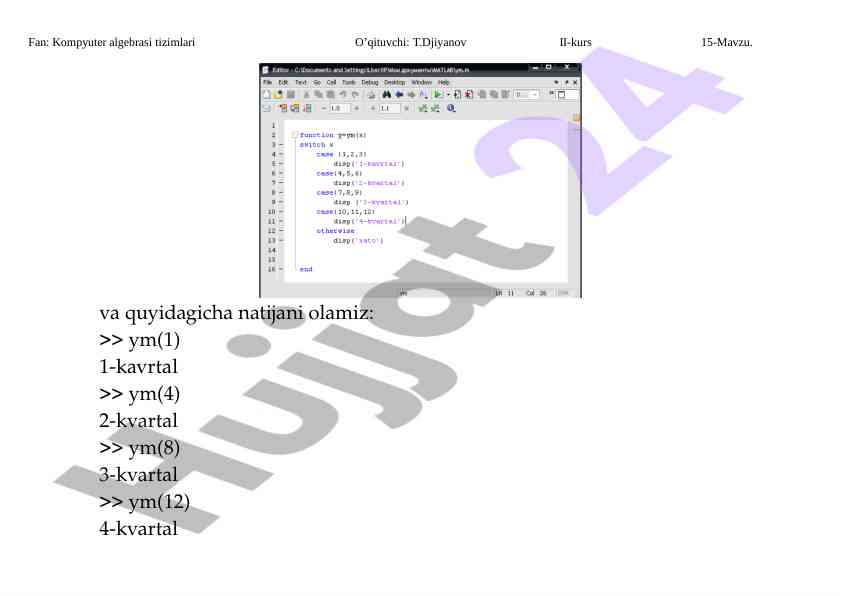843x596 pixels.
Task: Toggle breakpoint dash on line 5
Action: pyautogui.click(x=280, y=163)
